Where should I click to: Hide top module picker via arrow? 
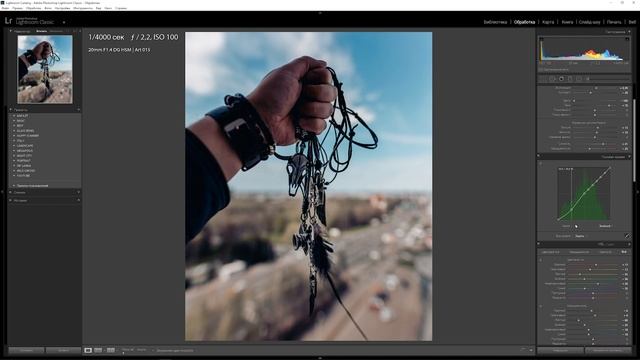[x=320, y=13]
